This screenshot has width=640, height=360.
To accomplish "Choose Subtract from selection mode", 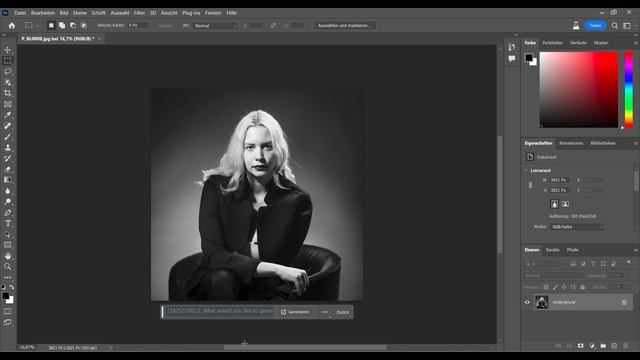I will [73, 25].
